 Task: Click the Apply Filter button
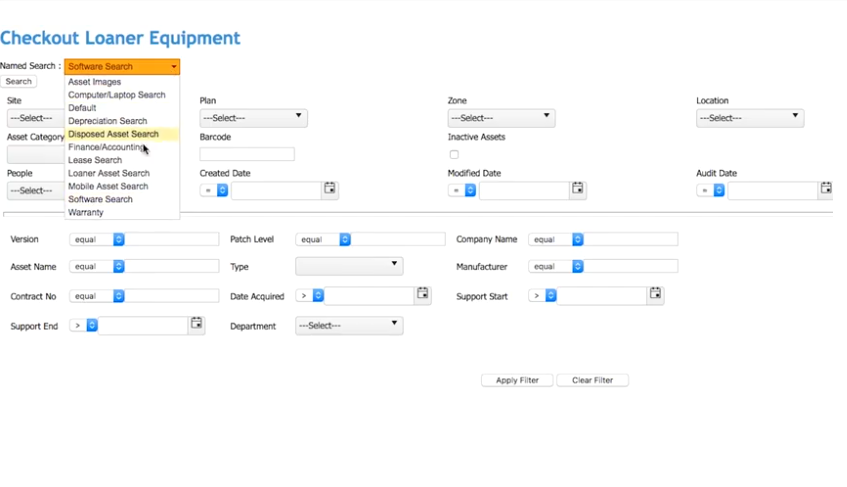(x=517, y=381)
